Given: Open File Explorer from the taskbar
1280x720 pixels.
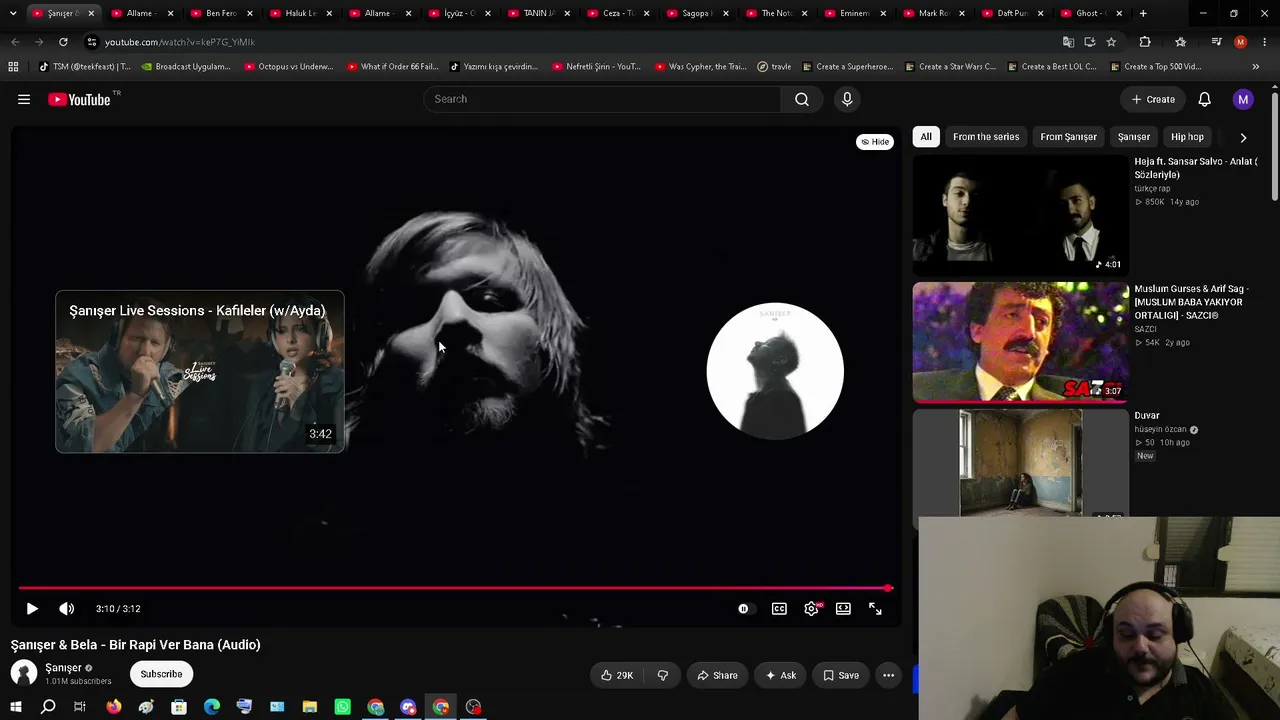Looking at the screenshot, I should tap(310, 707).
